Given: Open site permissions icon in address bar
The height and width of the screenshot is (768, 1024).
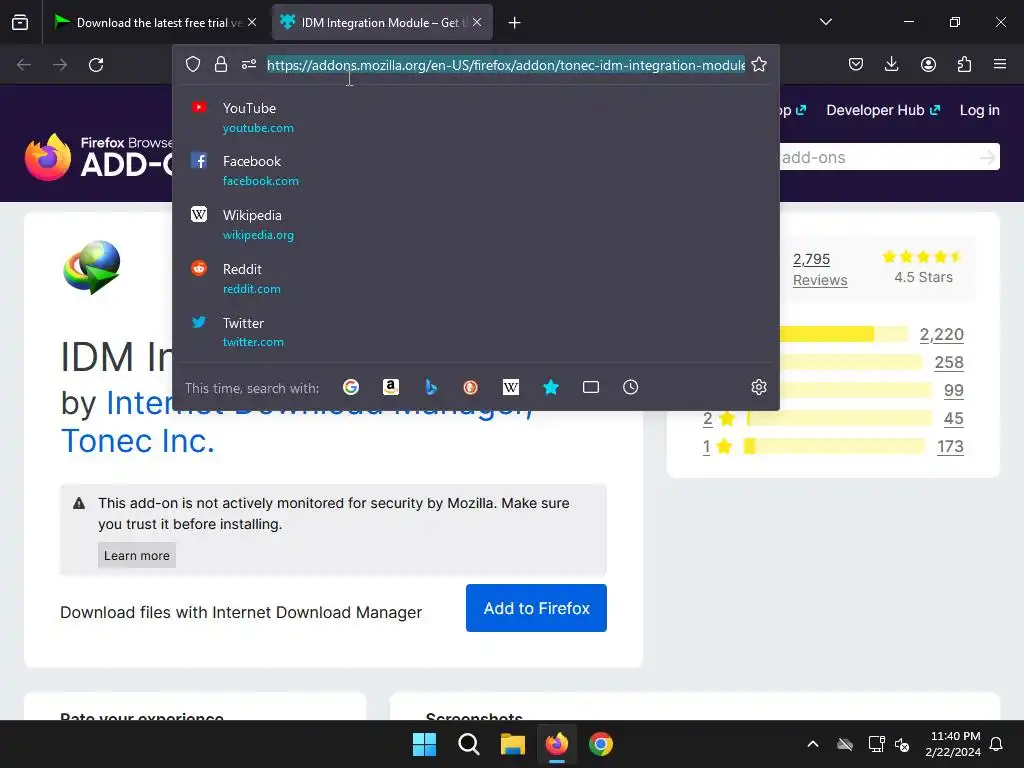Looking at the screenshot, I should (x=249, y=64).
